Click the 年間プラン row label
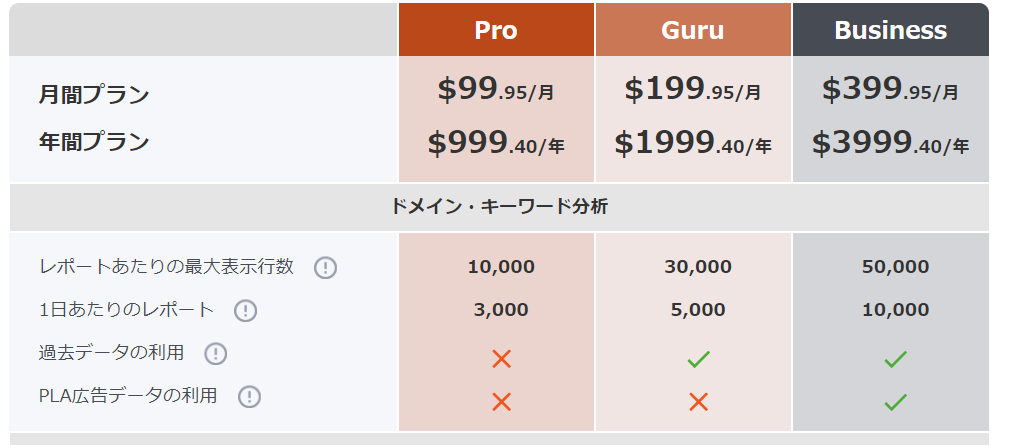Image resolution: width=1011 pixels, height=445 pixels. click(94, 141)
